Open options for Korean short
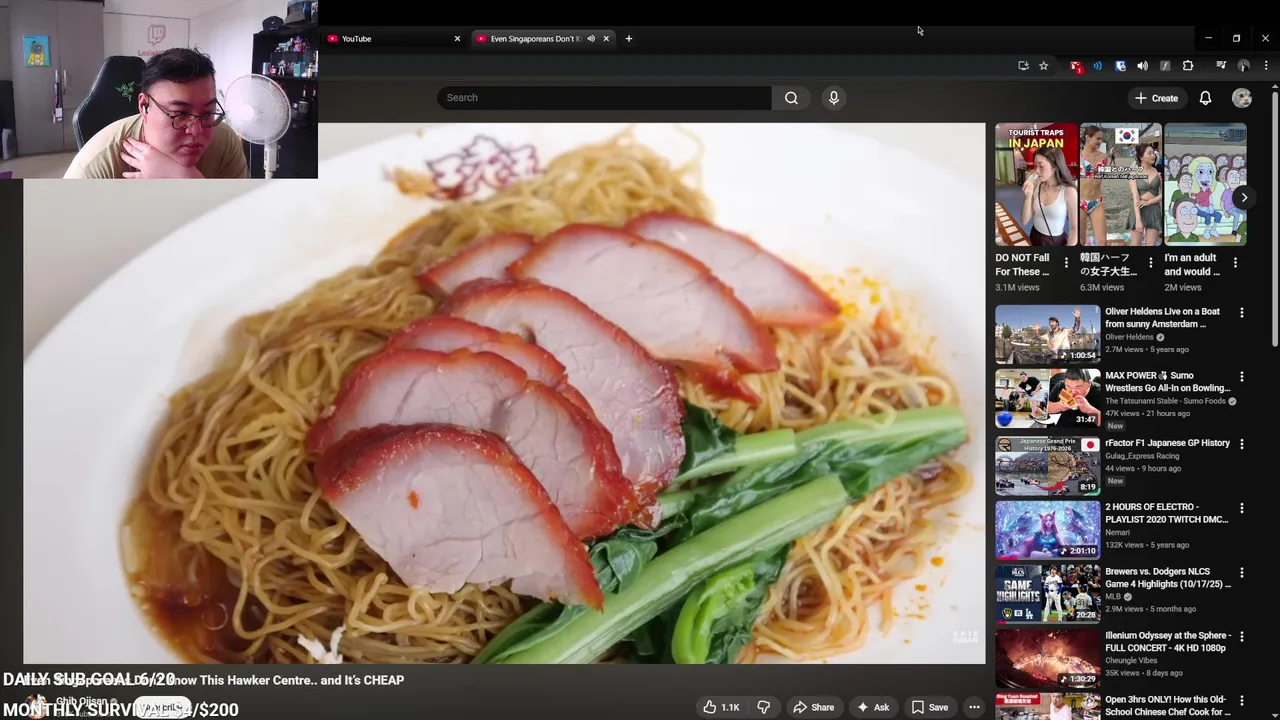The height and width of the screenshot is (720, 1280). [1151, 263]
